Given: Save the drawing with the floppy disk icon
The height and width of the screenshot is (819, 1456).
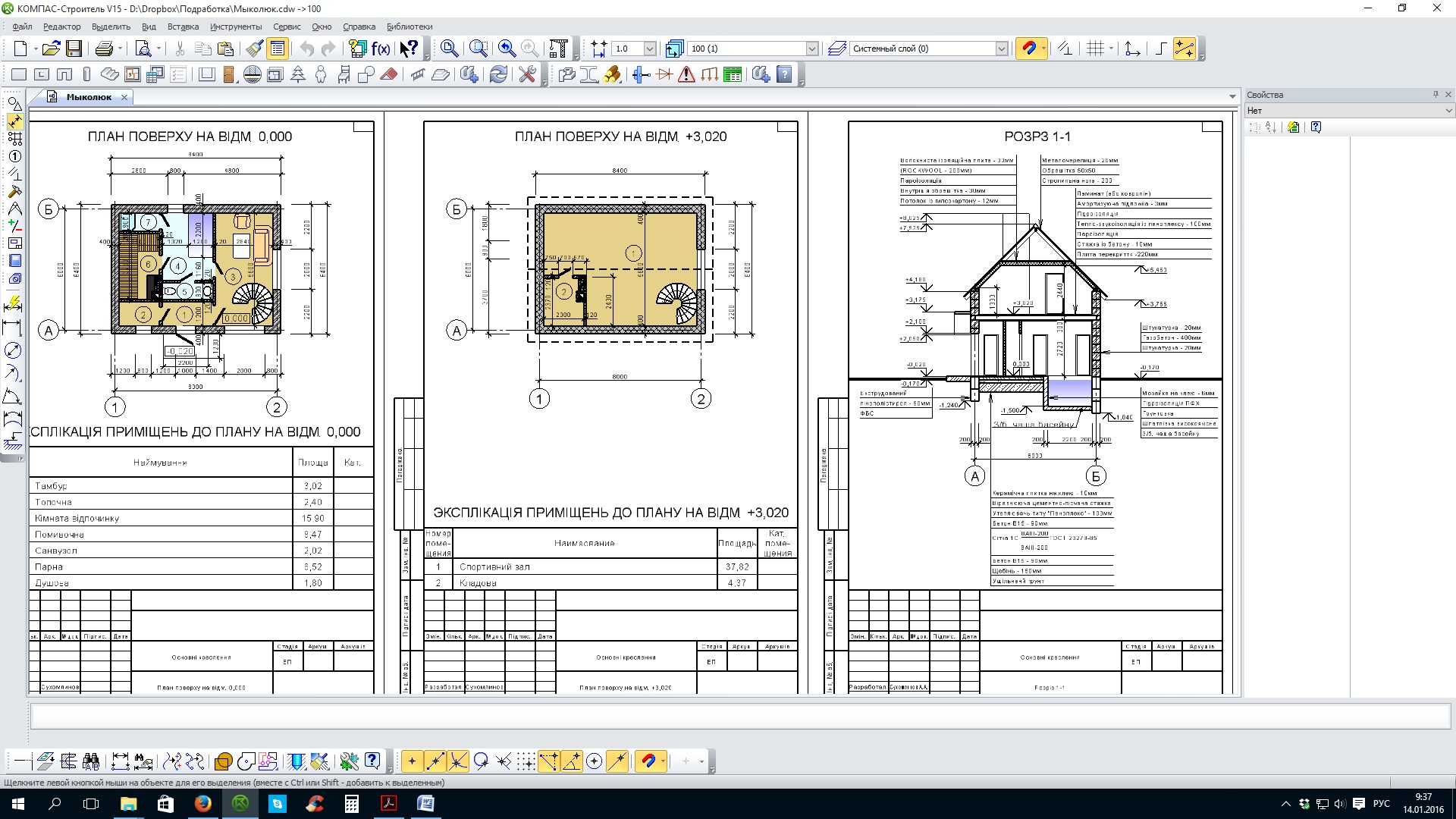Looking at the screenshot, I should coord(74,49).
